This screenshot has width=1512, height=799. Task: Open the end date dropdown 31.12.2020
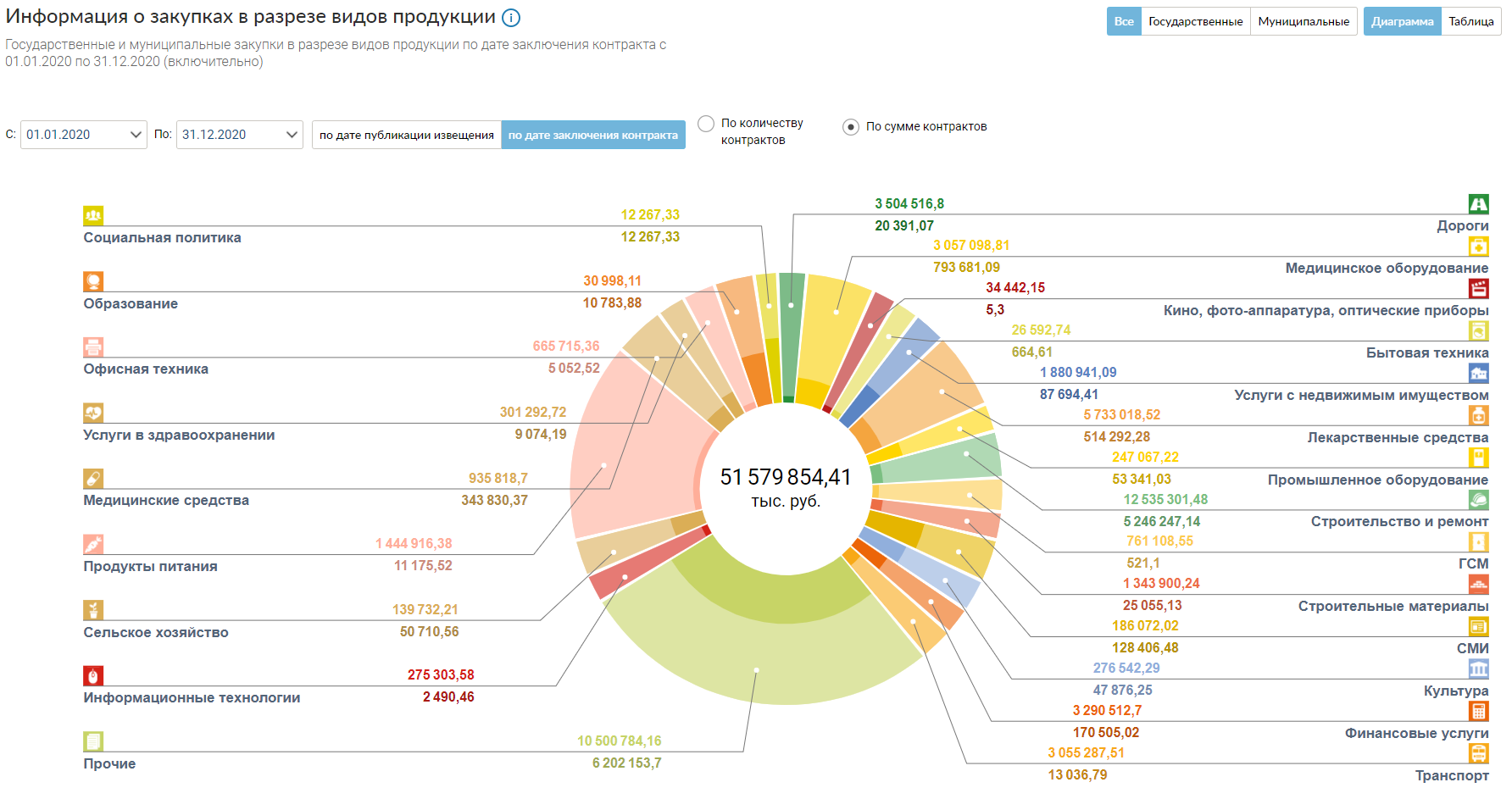point(240,135)
